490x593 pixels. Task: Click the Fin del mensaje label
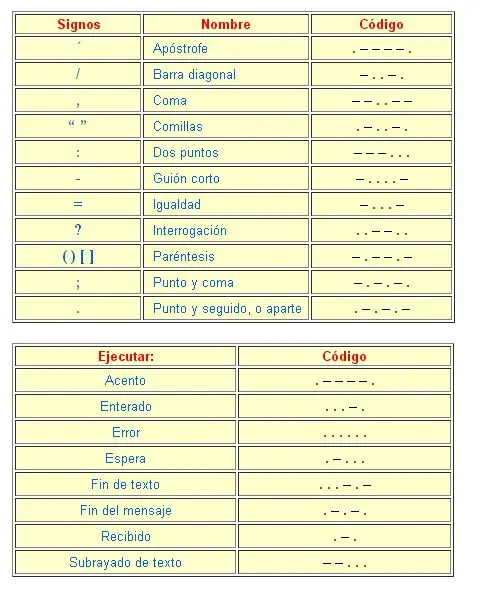pyautogui.click(x=126, y=511)
